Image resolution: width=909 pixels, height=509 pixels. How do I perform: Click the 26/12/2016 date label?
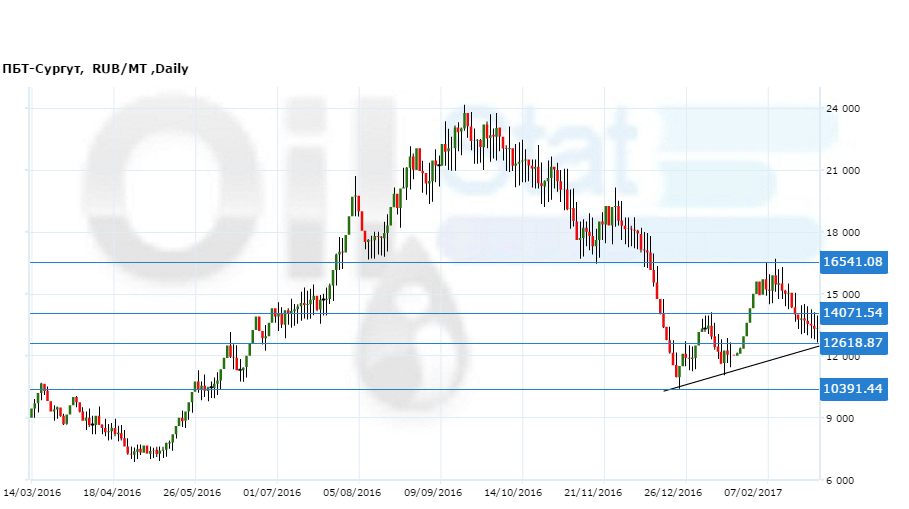(x=672, y=493)
